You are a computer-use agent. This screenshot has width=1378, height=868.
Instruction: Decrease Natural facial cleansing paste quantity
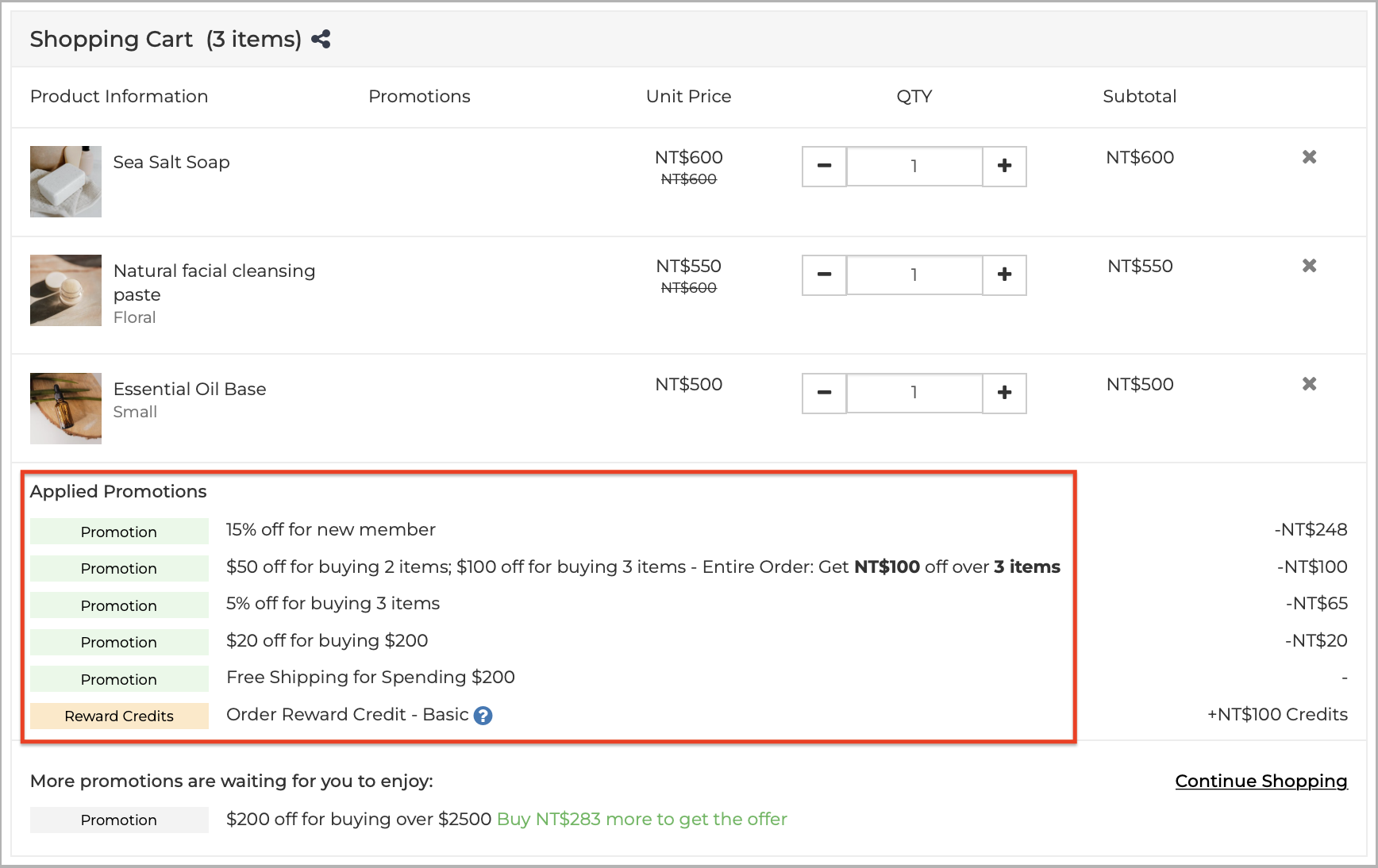tap(824, 275)
